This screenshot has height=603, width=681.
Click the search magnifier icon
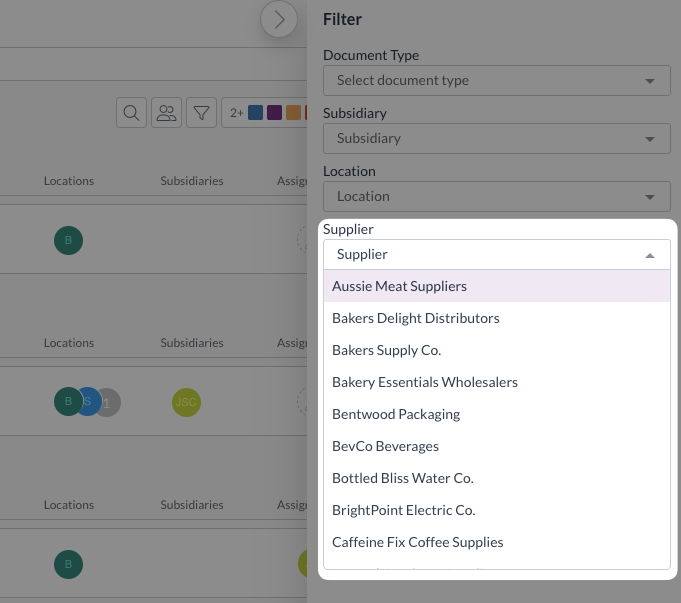(x=131, y=113)
